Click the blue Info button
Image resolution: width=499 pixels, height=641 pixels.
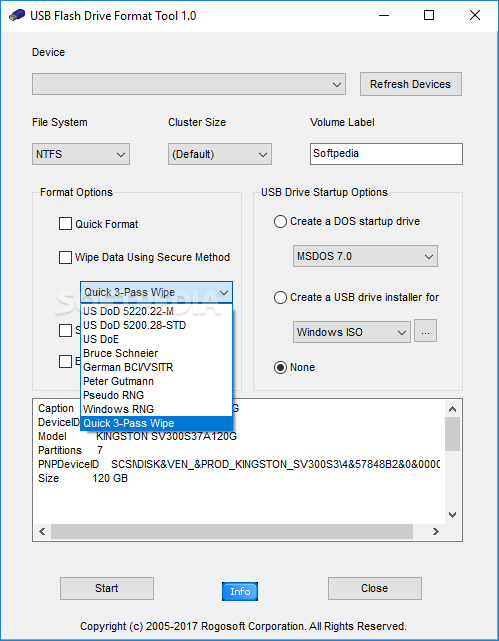coord(240,592)
